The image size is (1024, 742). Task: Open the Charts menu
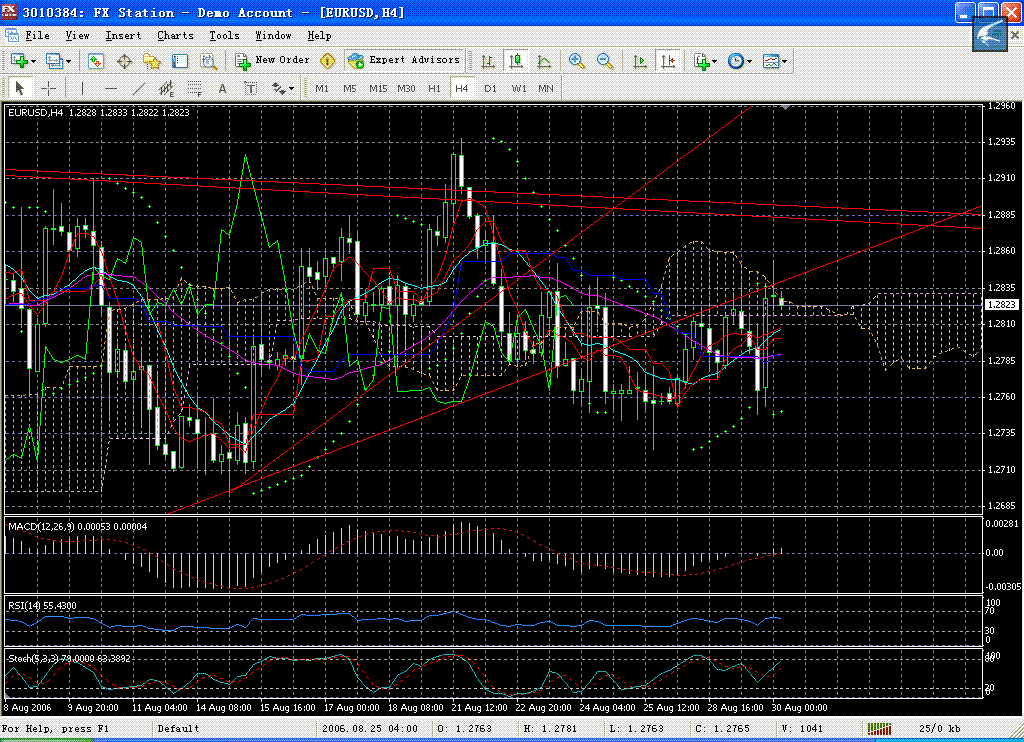175,35
